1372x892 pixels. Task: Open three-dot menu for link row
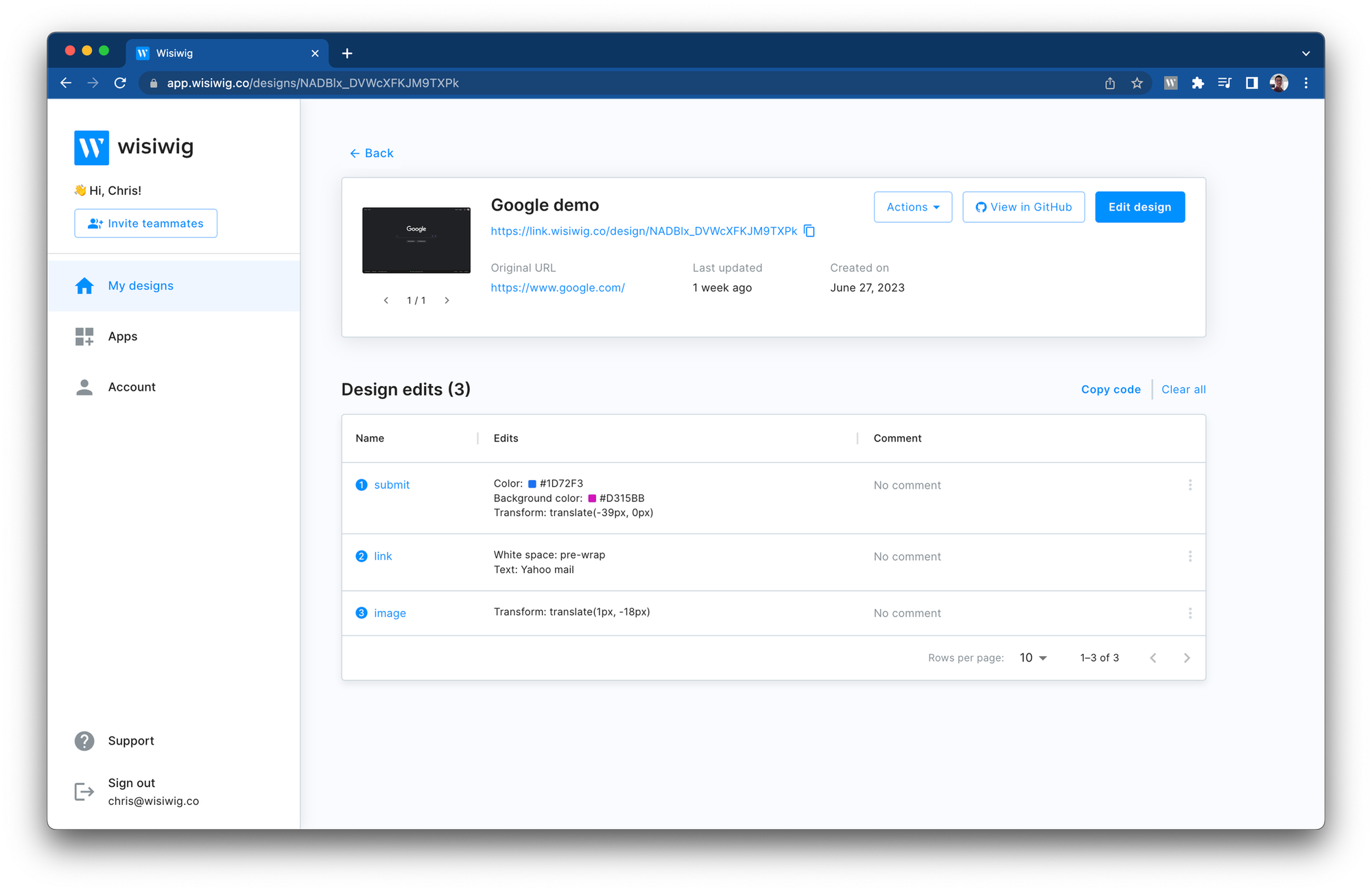1190,556
